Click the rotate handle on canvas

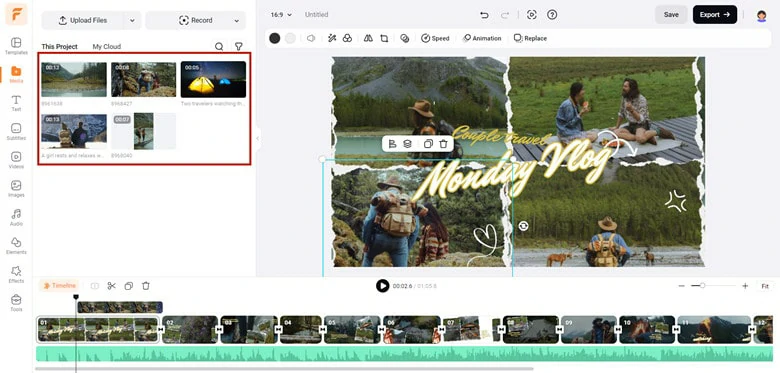pyautogui.click(x=523, y=226)
